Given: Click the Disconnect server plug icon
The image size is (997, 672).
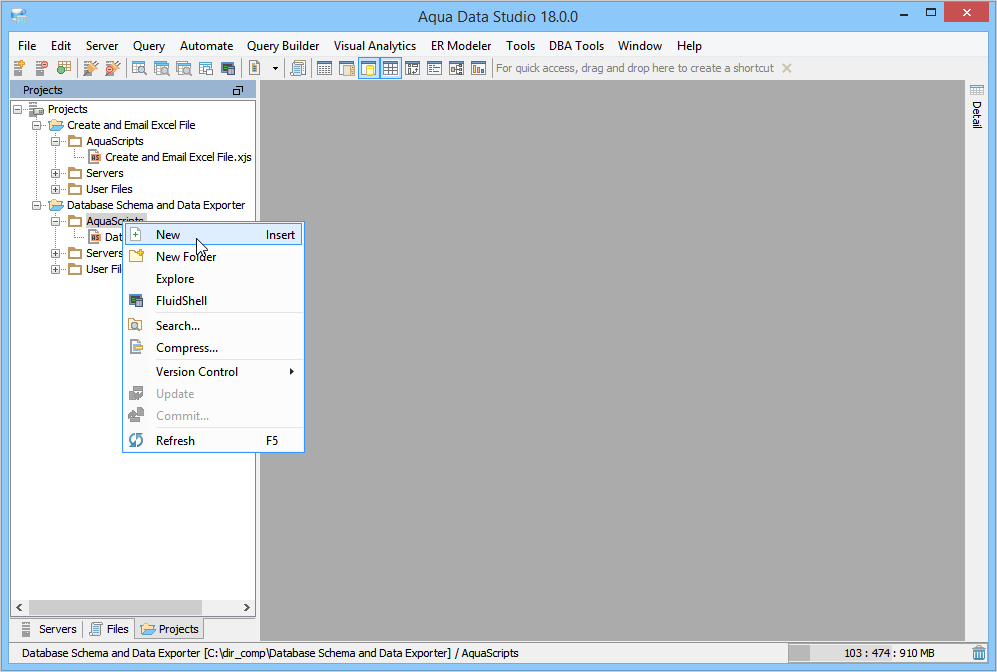Looking at the screenshot, I should pos(113,68).
